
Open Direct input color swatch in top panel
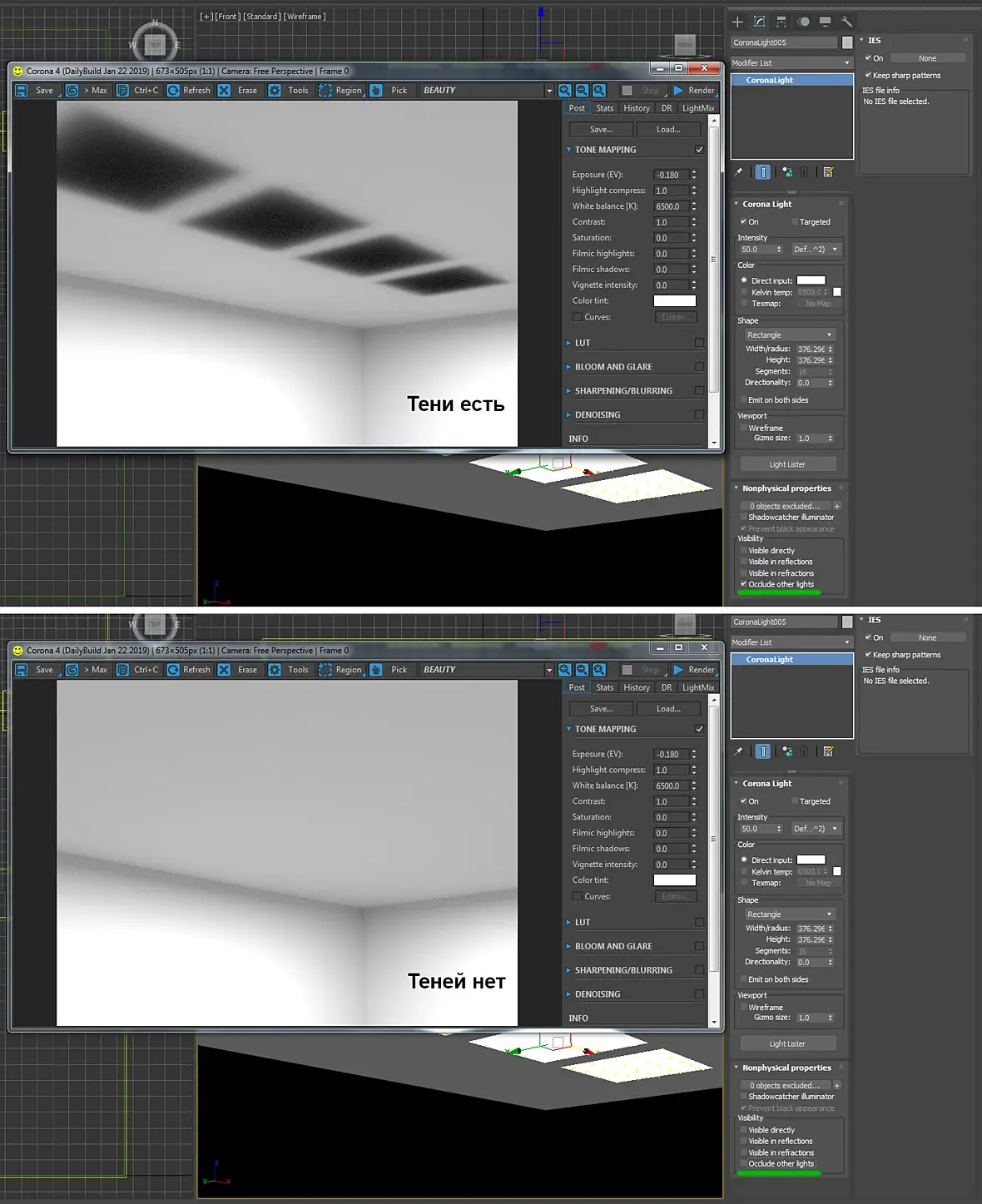(811, 280)
